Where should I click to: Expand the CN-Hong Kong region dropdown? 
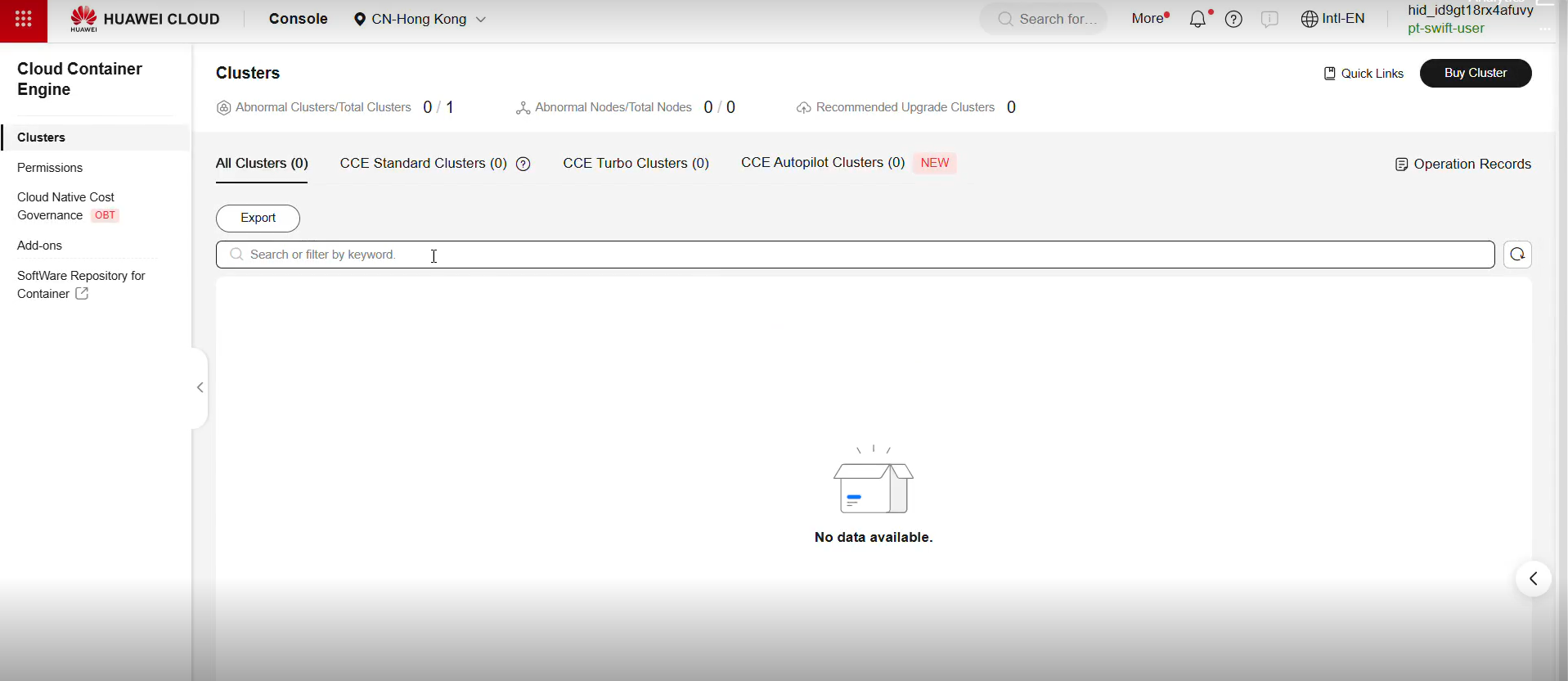pyautogui.click(x=420, y=19)
